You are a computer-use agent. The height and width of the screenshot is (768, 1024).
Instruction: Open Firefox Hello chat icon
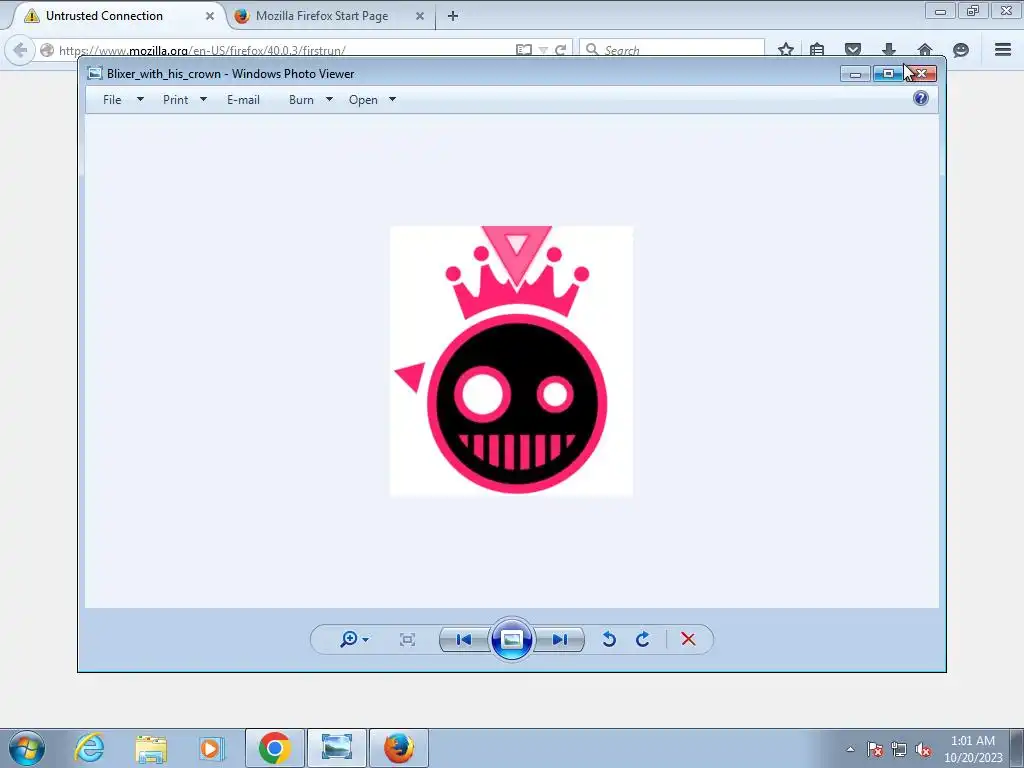[x=961, y=50]
